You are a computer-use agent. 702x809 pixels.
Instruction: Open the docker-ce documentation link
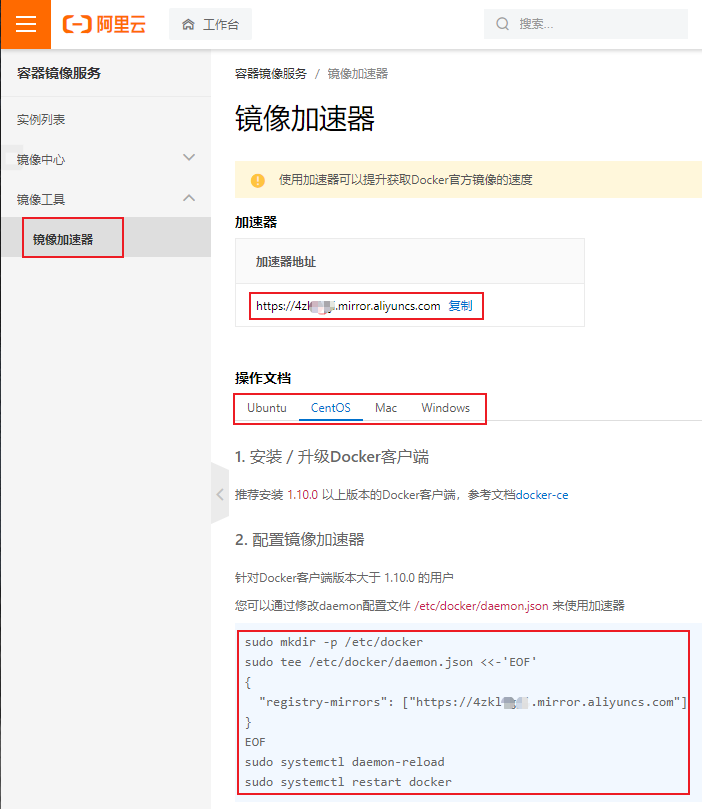[542, 495]
